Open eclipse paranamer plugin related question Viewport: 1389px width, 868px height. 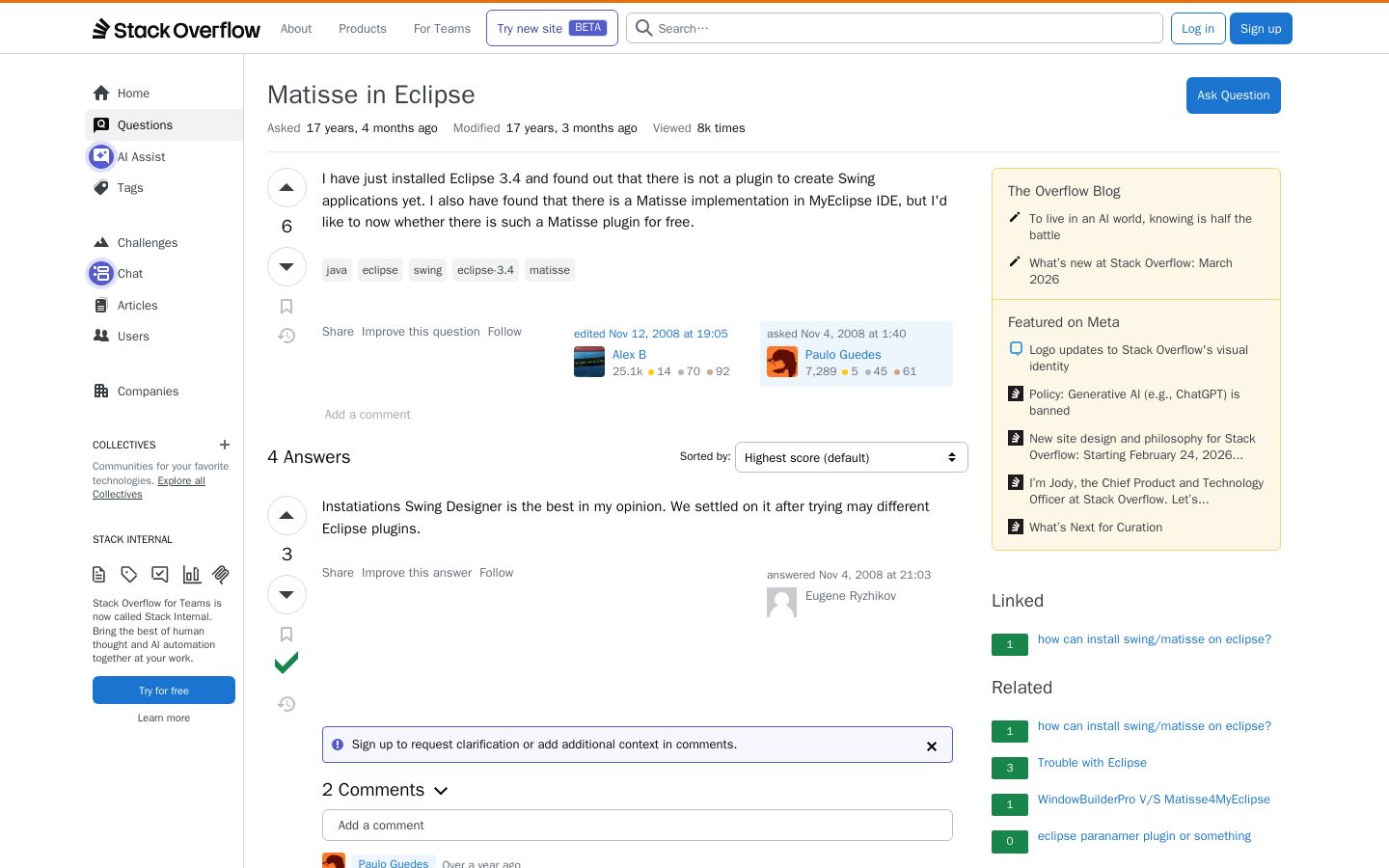1144,836
